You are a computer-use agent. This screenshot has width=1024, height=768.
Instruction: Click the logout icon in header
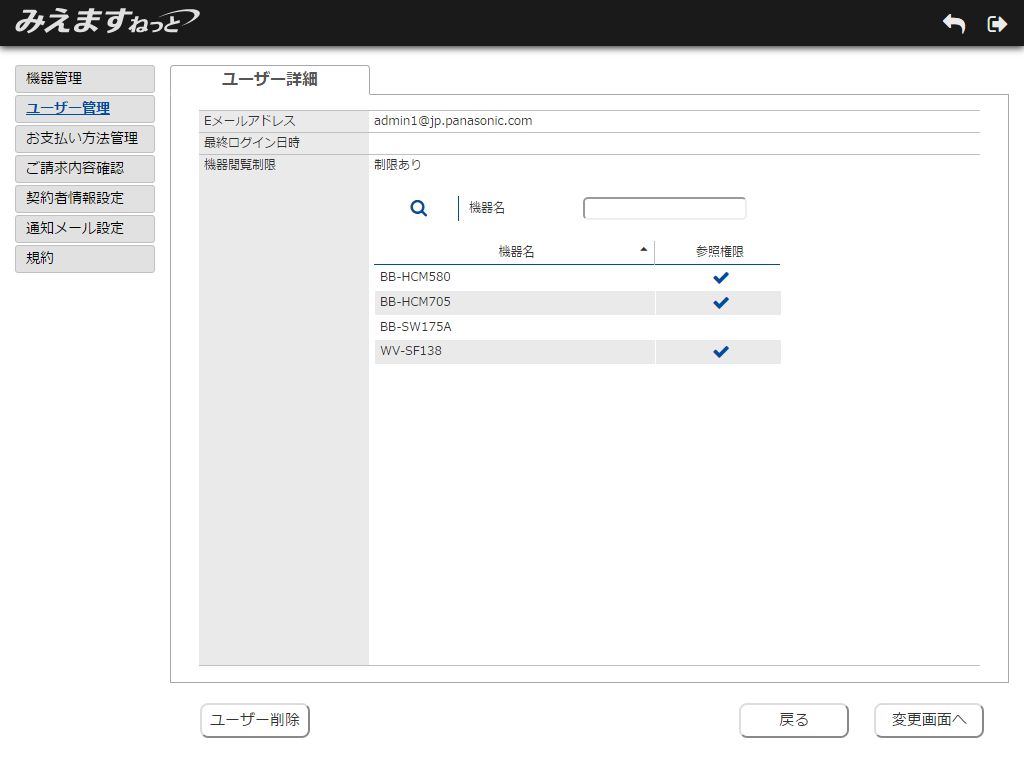click(996, 24)
